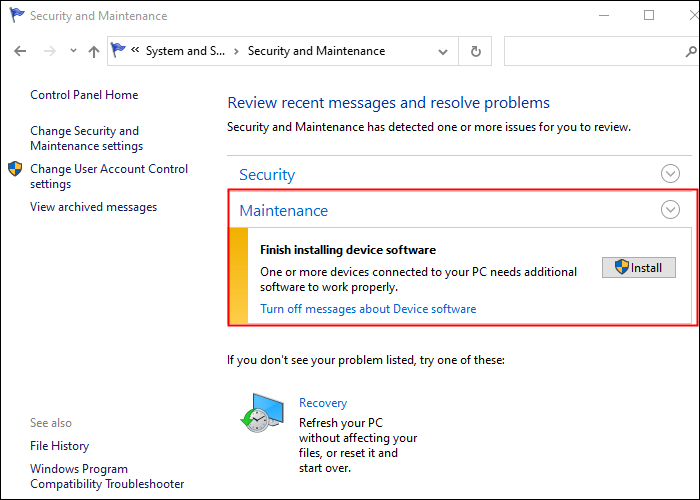Screen dimensions: 700x500
Task: Turn off messages about Device software
Action: (368, 309)
